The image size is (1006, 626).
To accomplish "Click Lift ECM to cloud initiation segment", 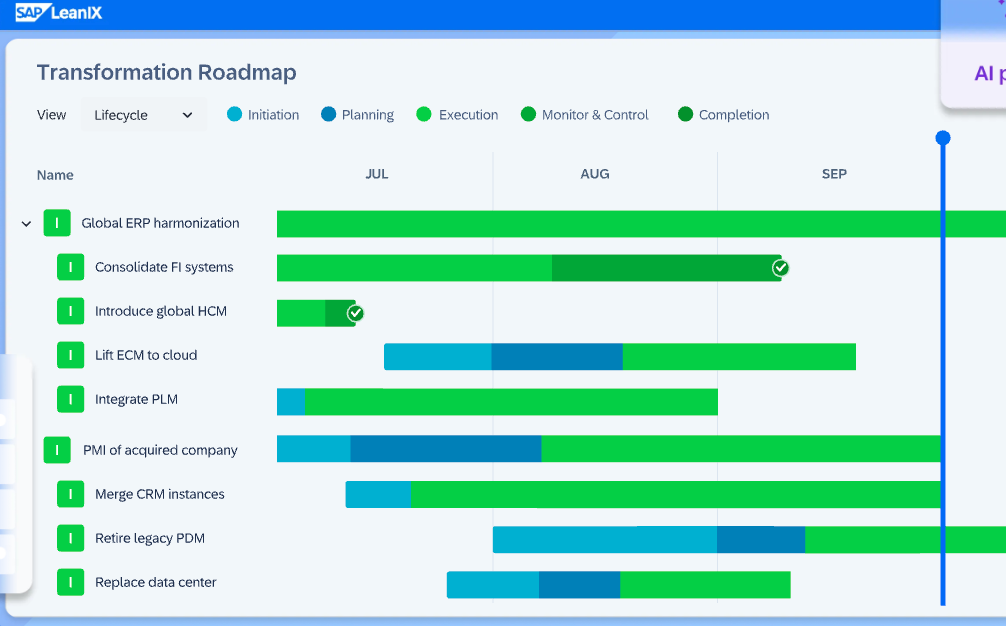I will coord(438,357).
